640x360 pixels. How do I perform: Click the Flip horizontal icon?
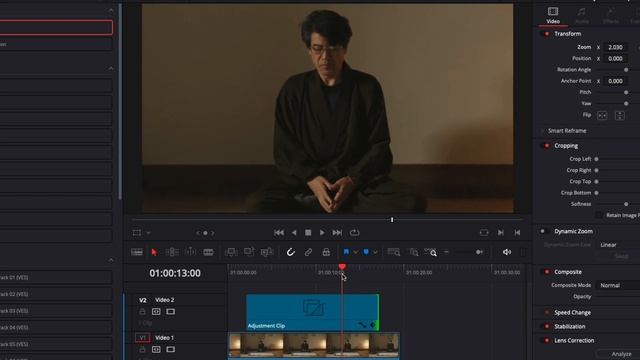(x=602, y=116)
